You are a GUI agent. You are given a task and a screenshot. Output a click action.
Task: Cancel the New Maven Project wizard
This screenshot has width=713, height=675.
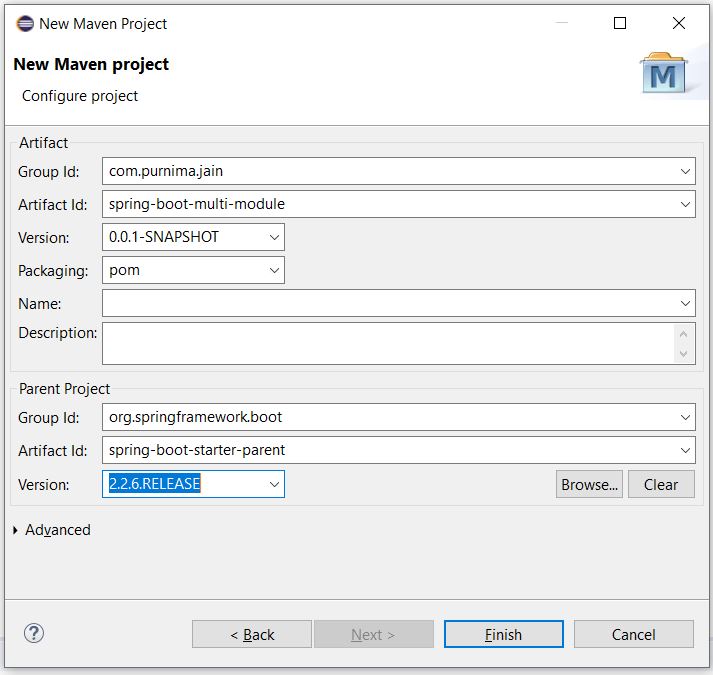(x=633, y=634)
